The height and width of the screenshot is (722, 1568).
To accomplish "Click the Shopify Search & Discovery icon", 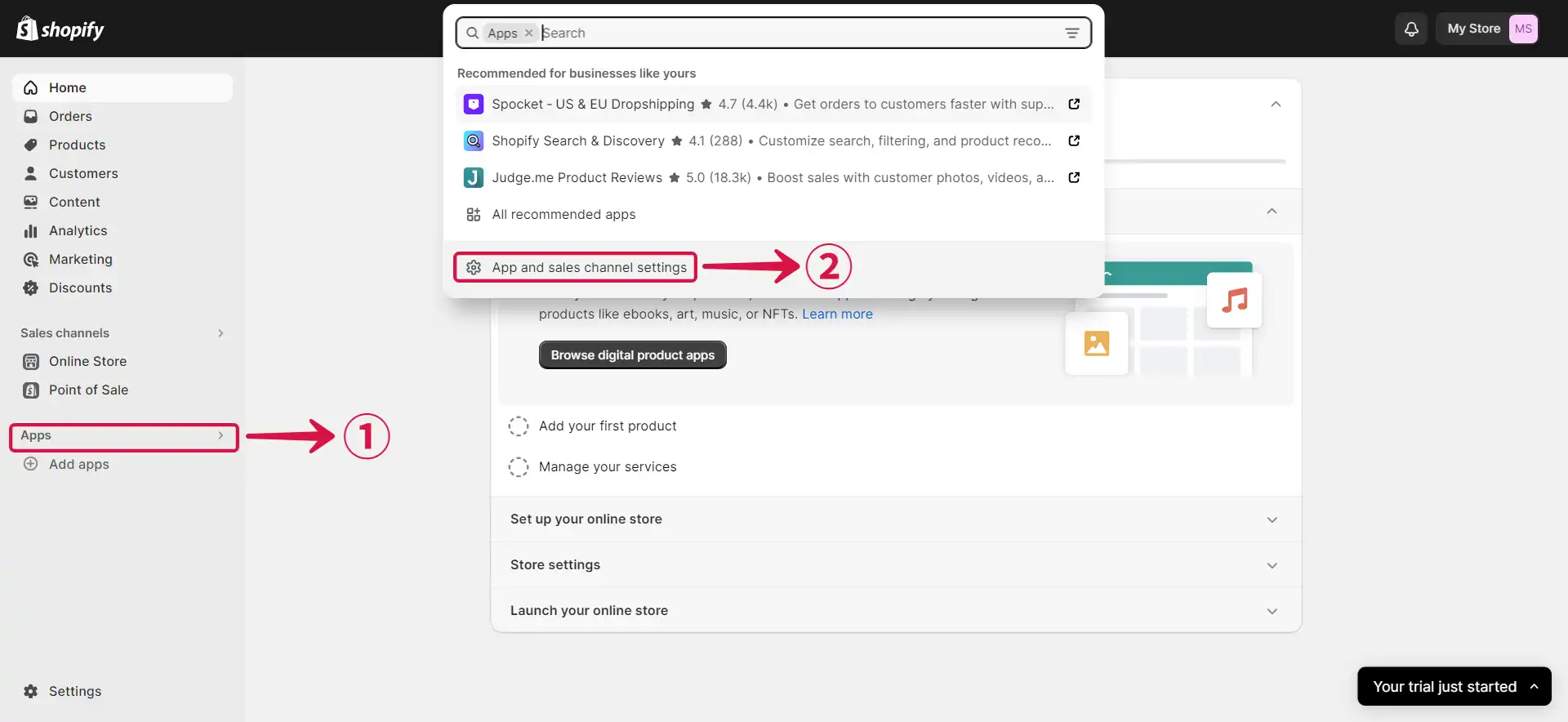I will point(474,141).
